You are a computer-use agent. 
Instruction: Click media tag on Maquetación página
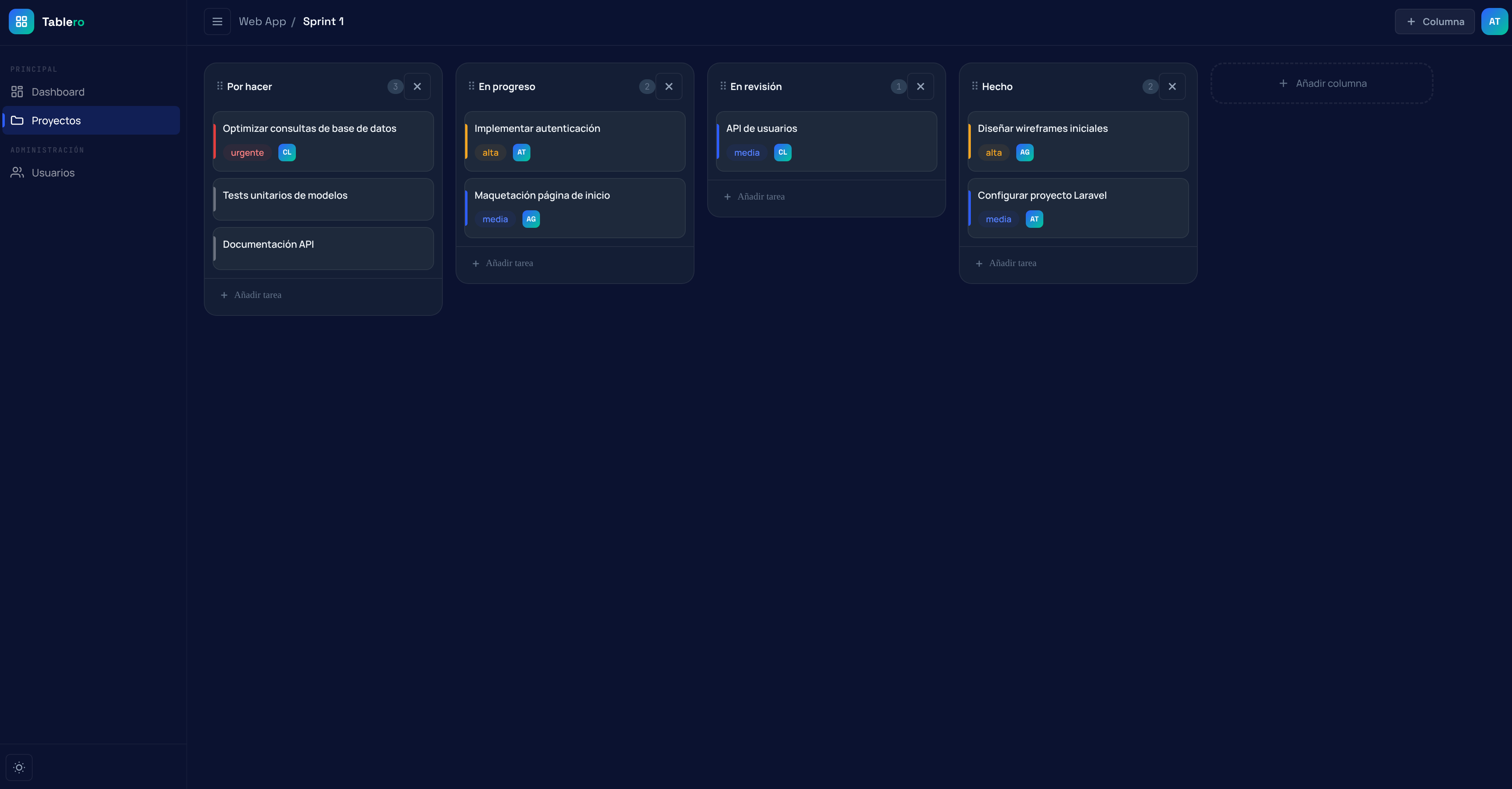click(x=495, y=219)
